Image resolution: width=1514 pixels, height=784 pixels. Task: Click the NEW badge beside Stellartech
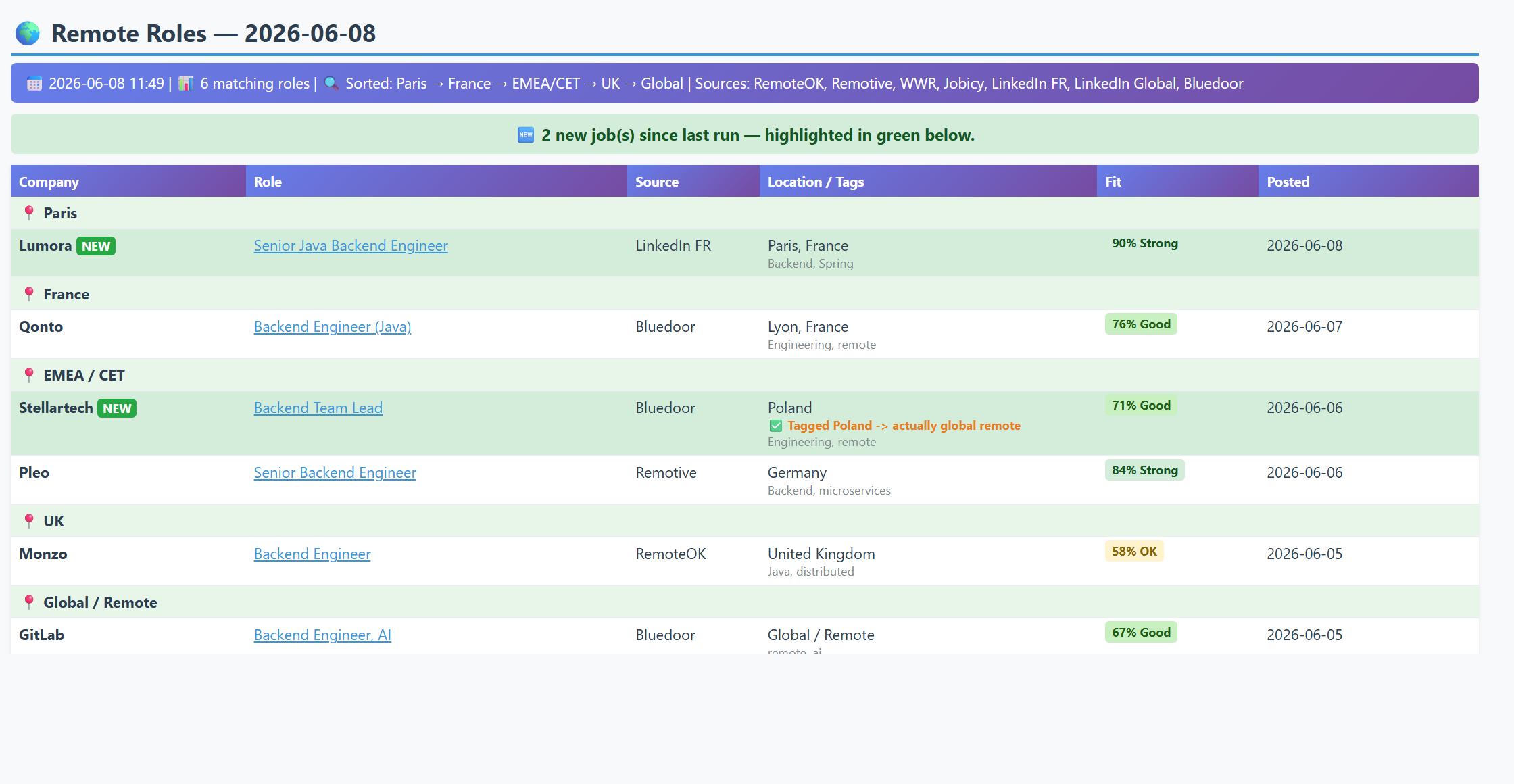point(117,408)
